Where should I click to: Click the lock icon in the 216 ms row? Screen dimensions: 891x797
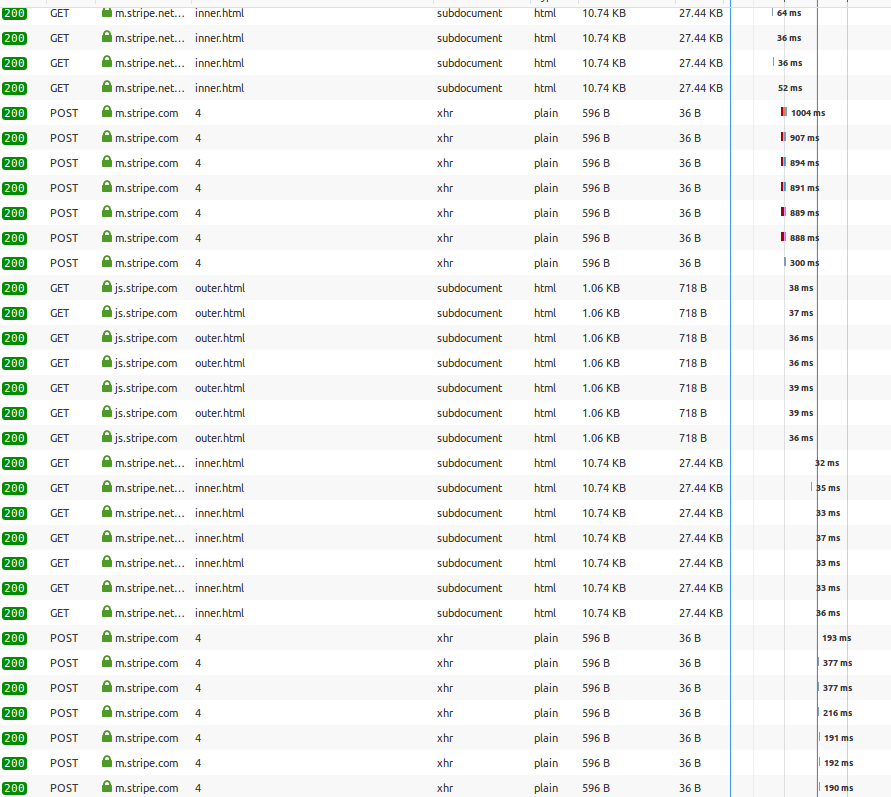pos(107,712)
